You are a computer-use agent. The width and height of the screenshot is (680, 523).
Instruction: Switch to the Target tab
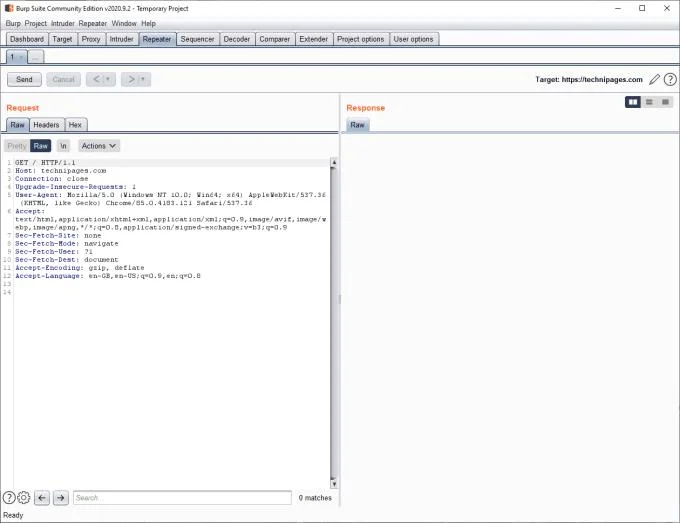coord(62,39)
